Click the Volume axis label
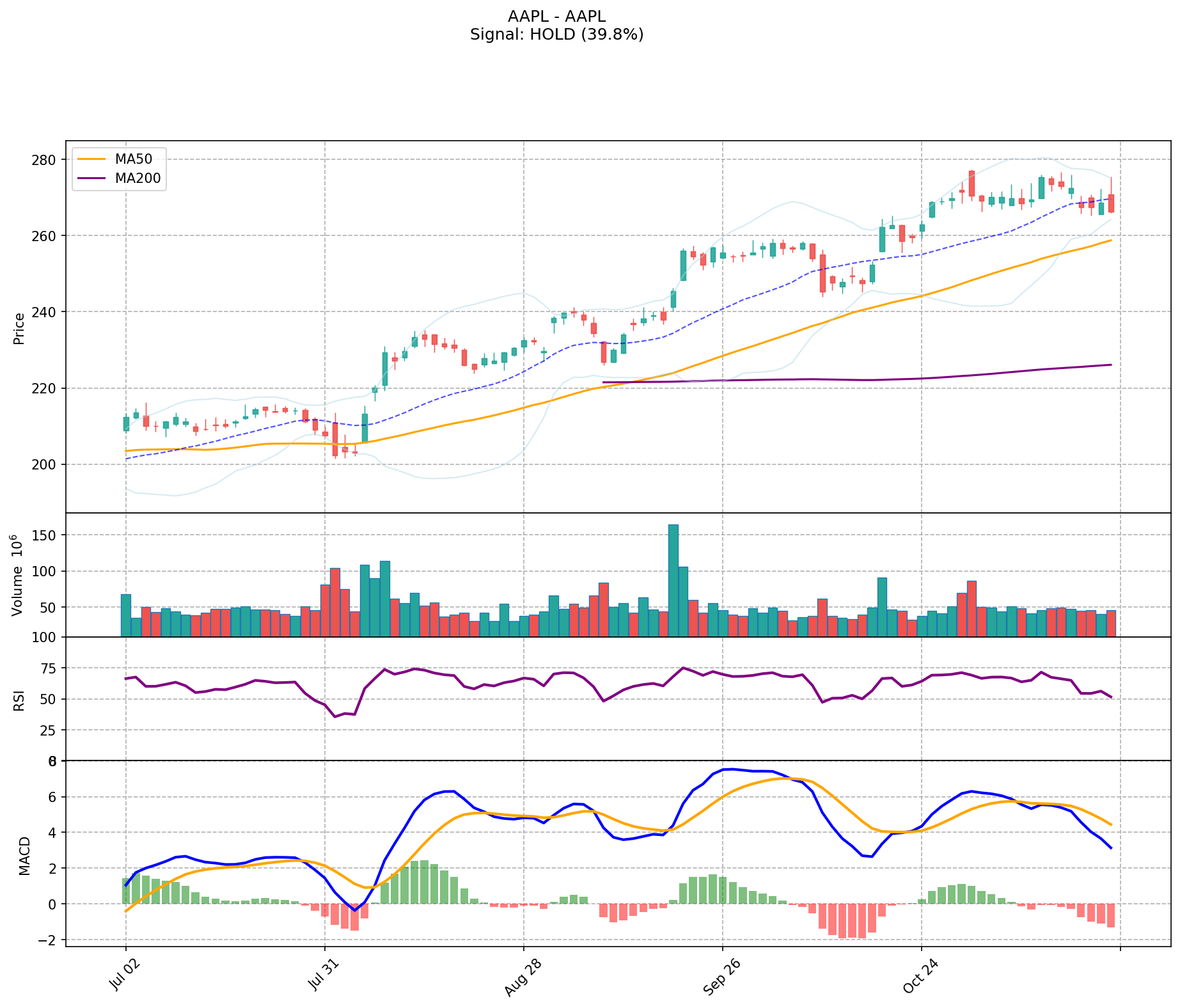 18,575
